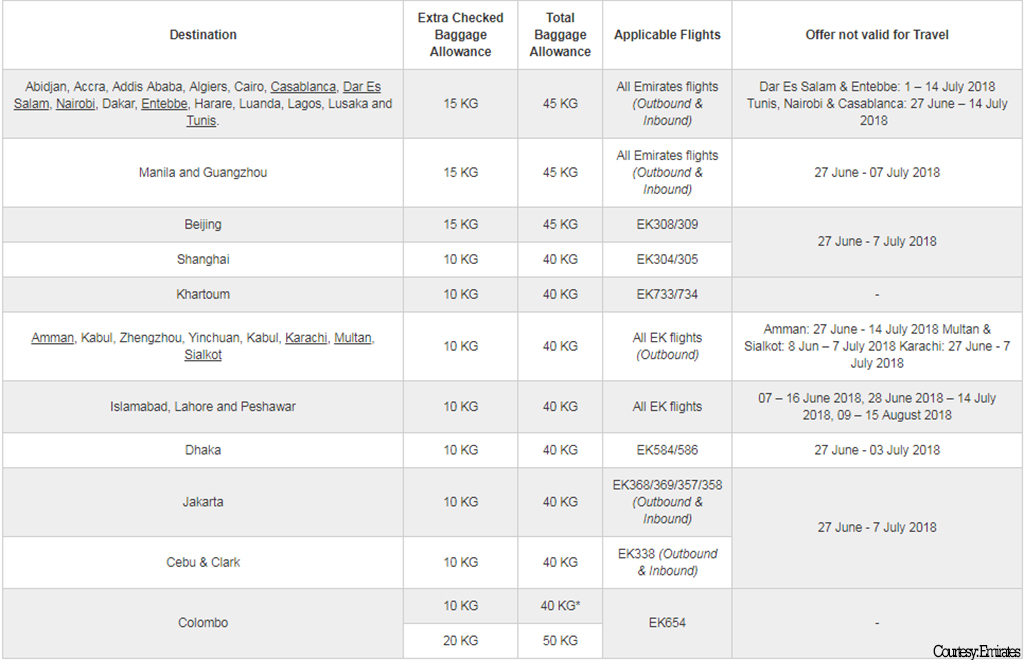Click the Manila and Guangzhou destination cell
This screenshot has width=1024, height=660.
pos(203,173)
